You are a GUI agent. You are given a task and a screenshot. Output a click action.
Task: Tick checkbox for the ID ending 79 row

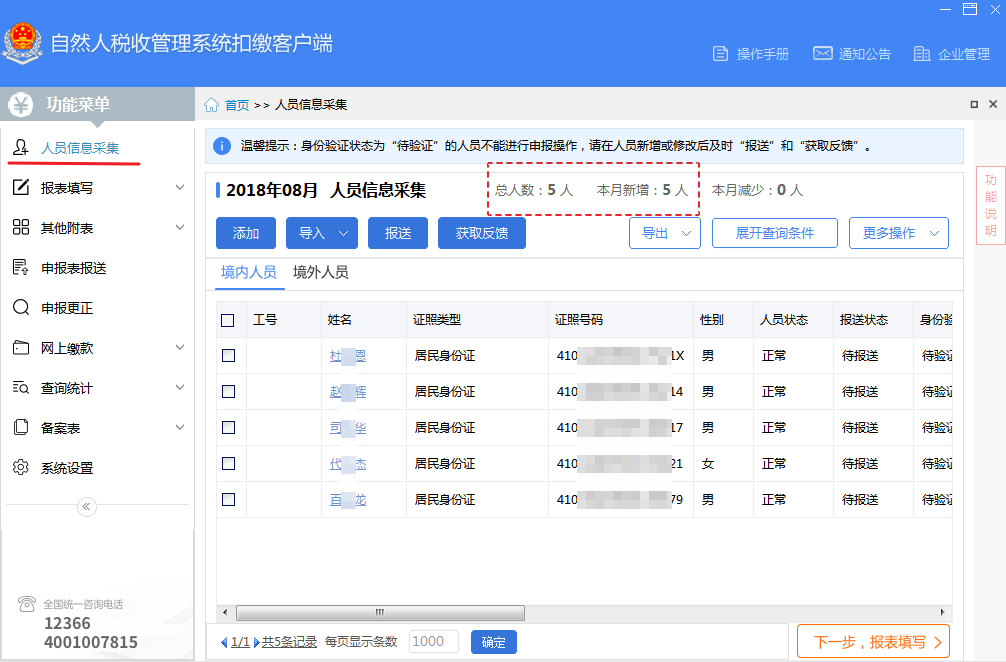pyautogui.click(x=228, y=499)
